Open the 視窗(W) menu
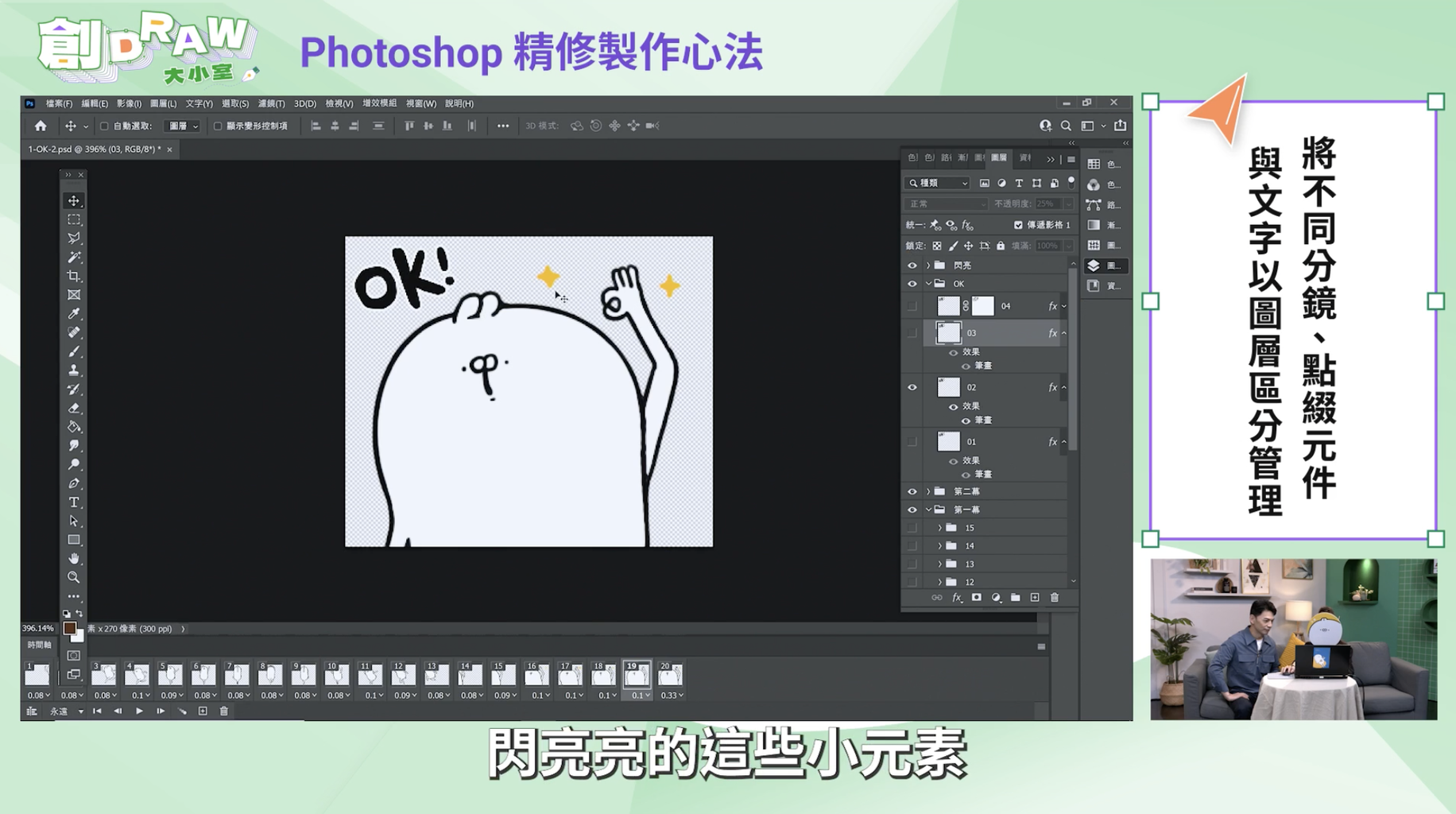This screenshot has width=1456, height=814. [421, 103]
